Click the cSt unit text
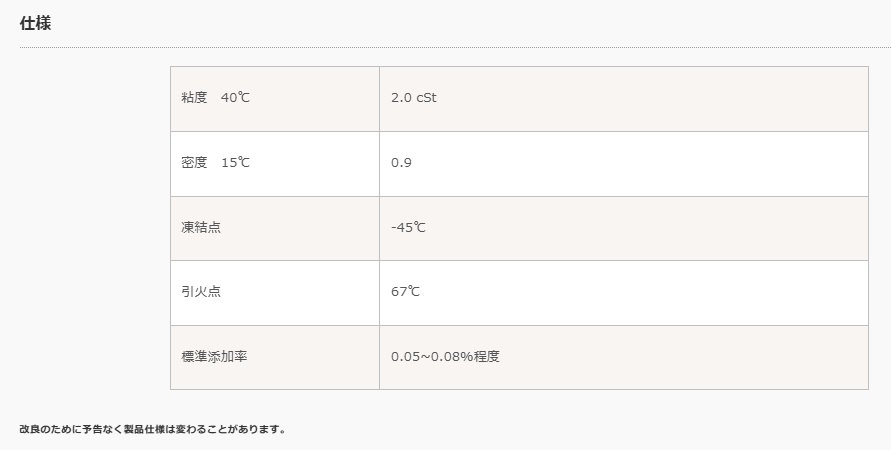The width and height of the screenshot is (891, 450). coord(427,97)
